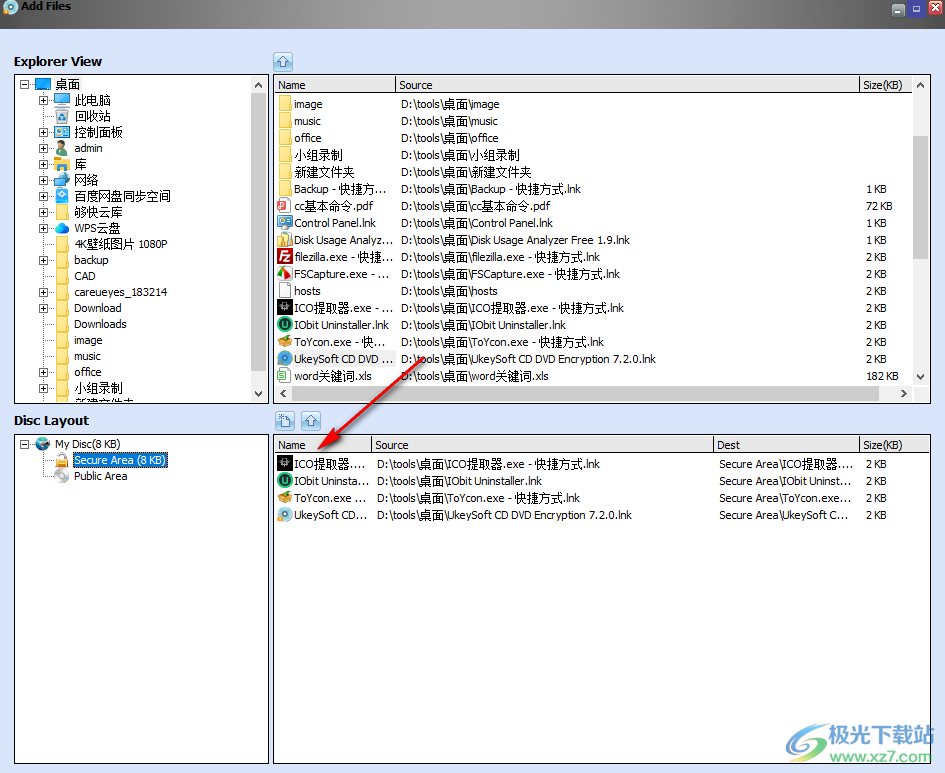Select the hosts file icon
Screen dimensions: 945x773
tap(284, 291)
